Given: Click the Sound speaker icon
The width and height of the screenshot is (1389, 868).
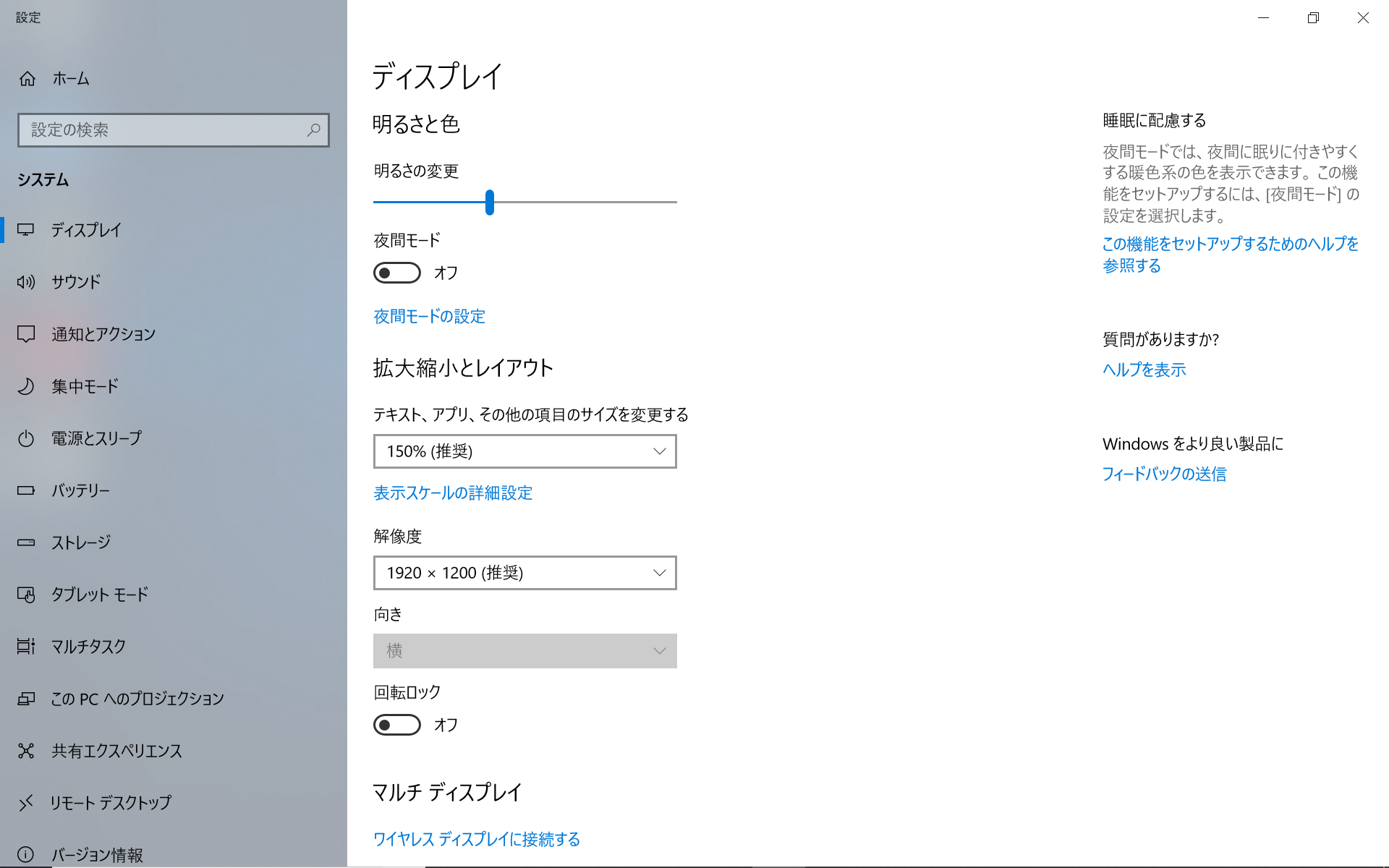Looking at the screenshot, I should pos(26,282).
